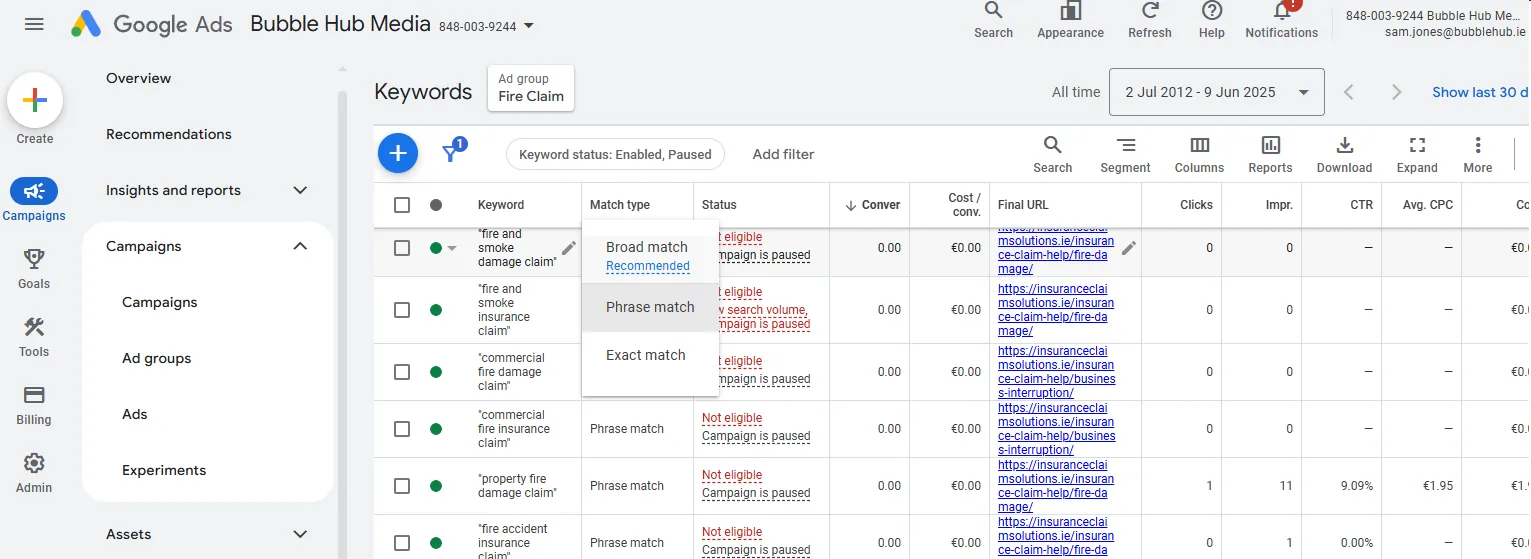Open Billing in the left rail

[34, 404]
